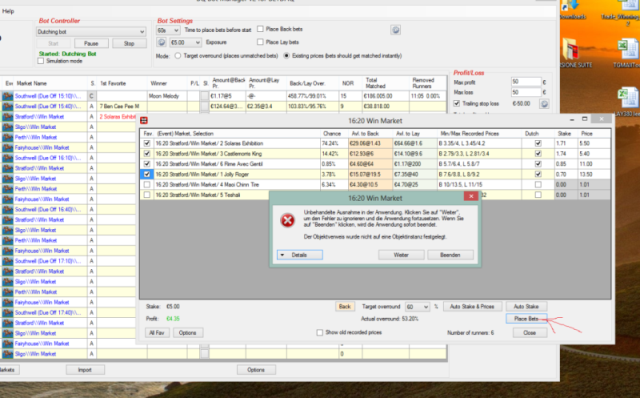This screenshot has width=640, height=398.
Task: Click the Moon Melody winner cell
Action: (167, 96)
